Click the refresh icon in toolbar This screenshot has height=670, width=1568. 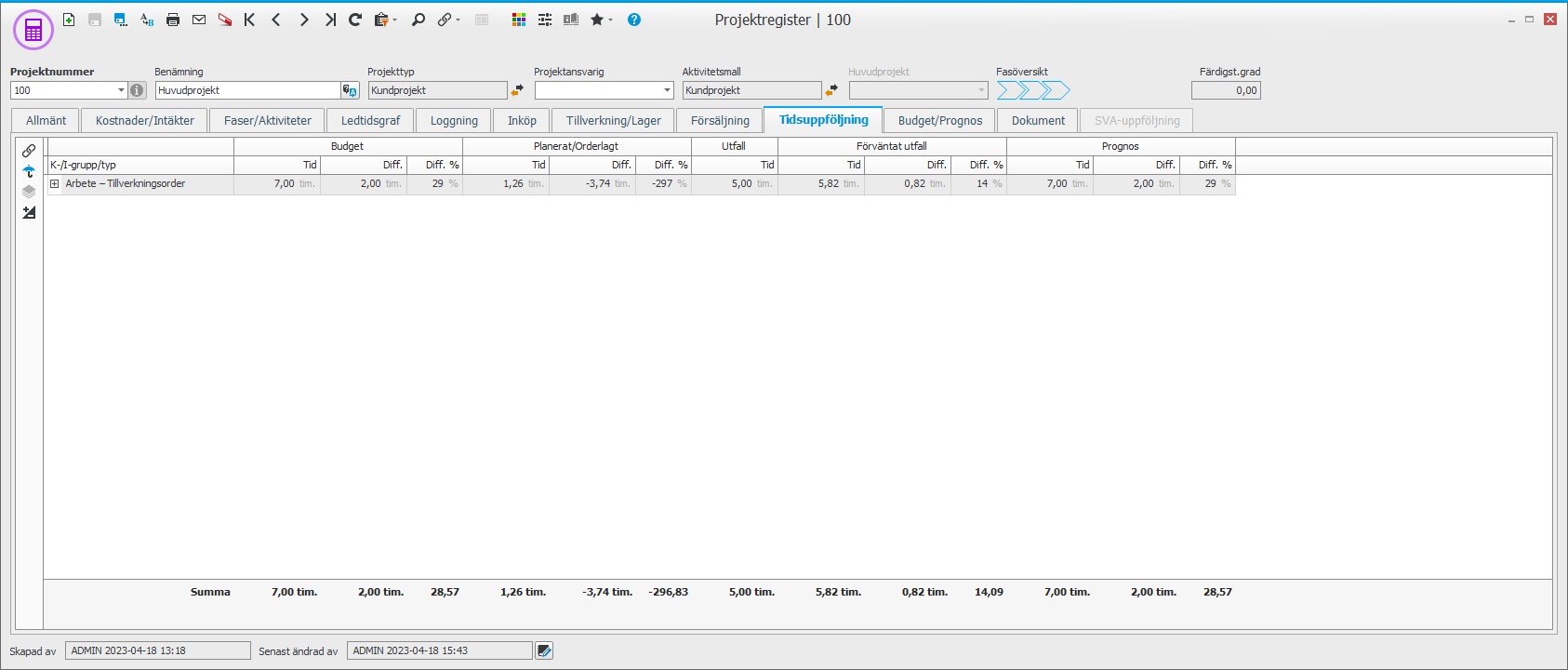(355, 20)
